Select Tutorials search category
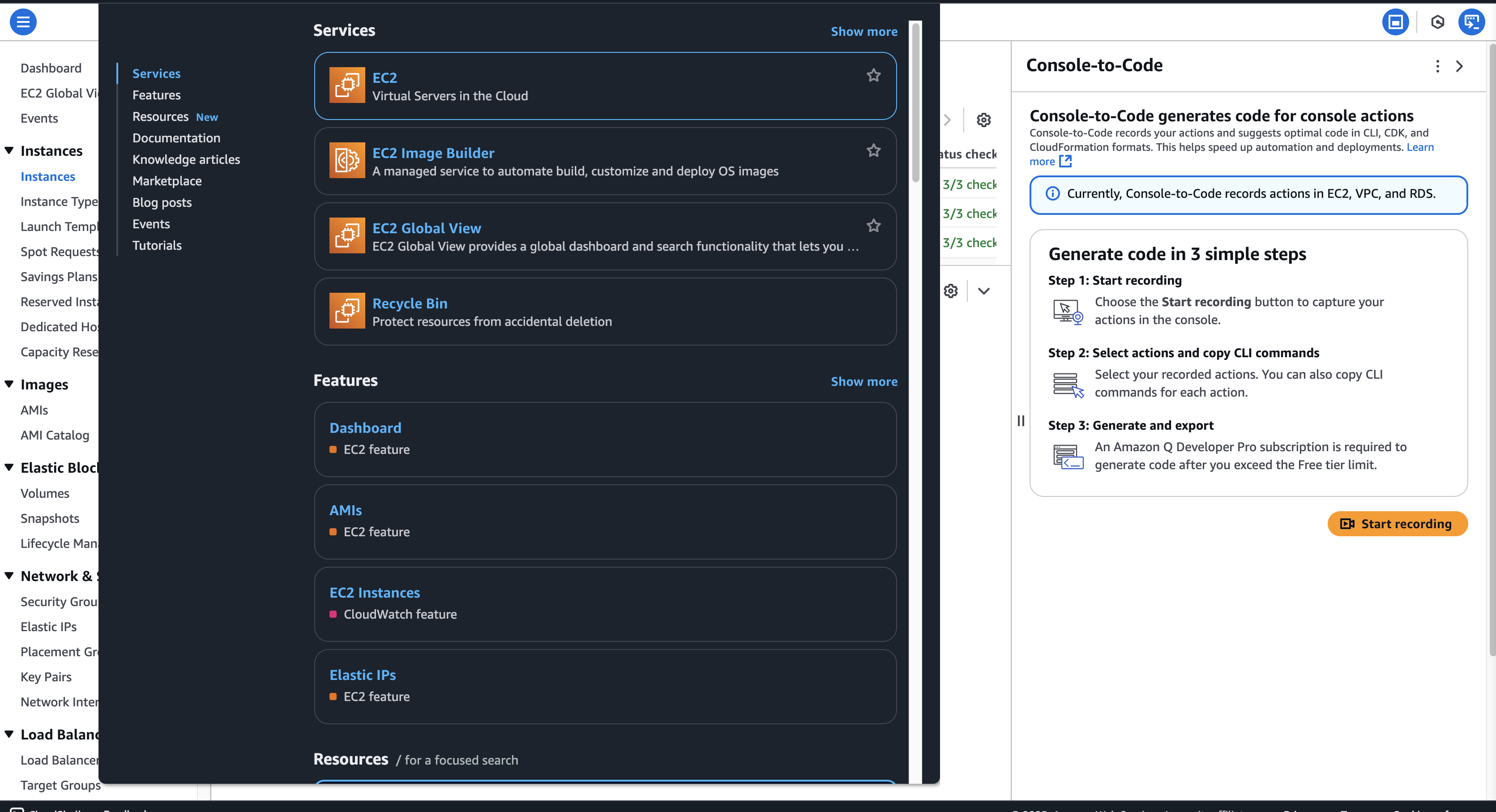This screenshot has width=1496, height=812. pos(157,246)
